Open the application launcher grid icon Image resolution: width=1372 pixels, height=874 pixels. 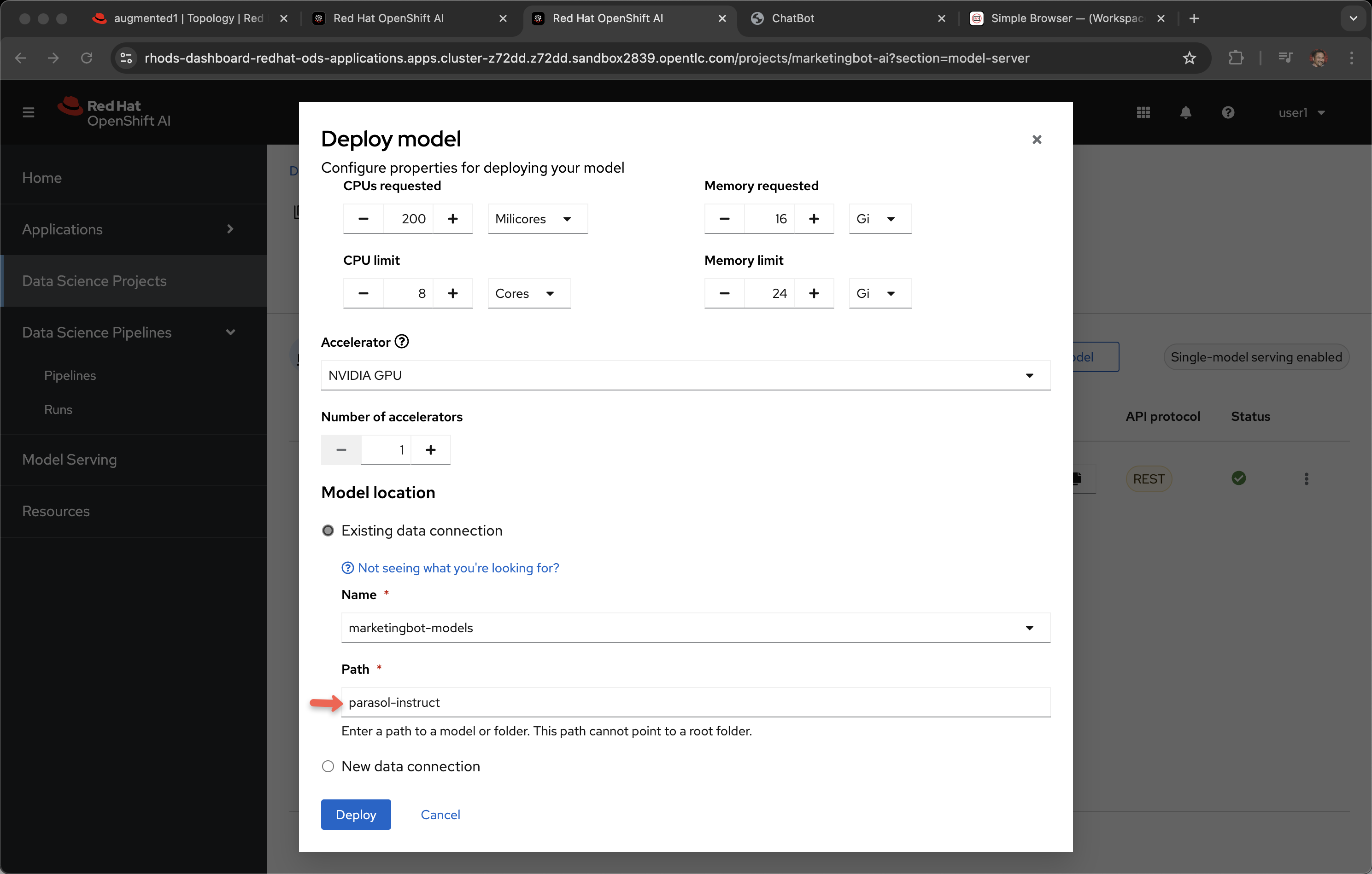[1143, 113]
